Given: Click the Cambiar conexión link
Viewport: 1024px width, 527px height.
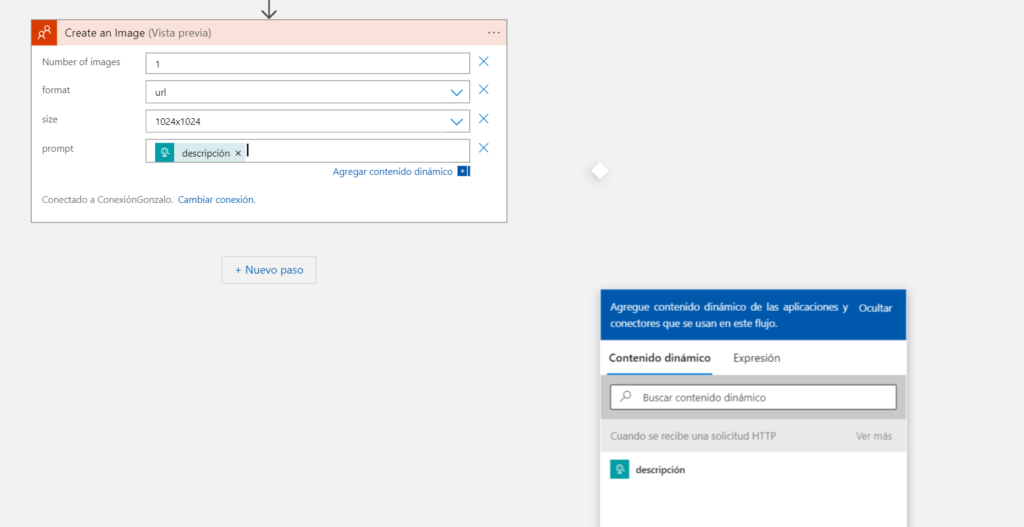Looking at the screenshot, I should pos(217,200).
